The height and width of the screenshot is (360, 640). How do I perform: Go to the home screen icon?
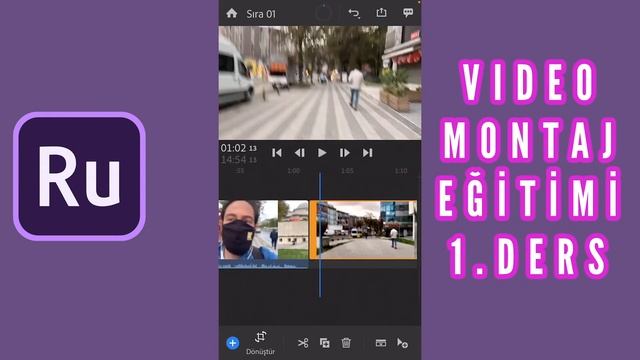coord(231,13)
